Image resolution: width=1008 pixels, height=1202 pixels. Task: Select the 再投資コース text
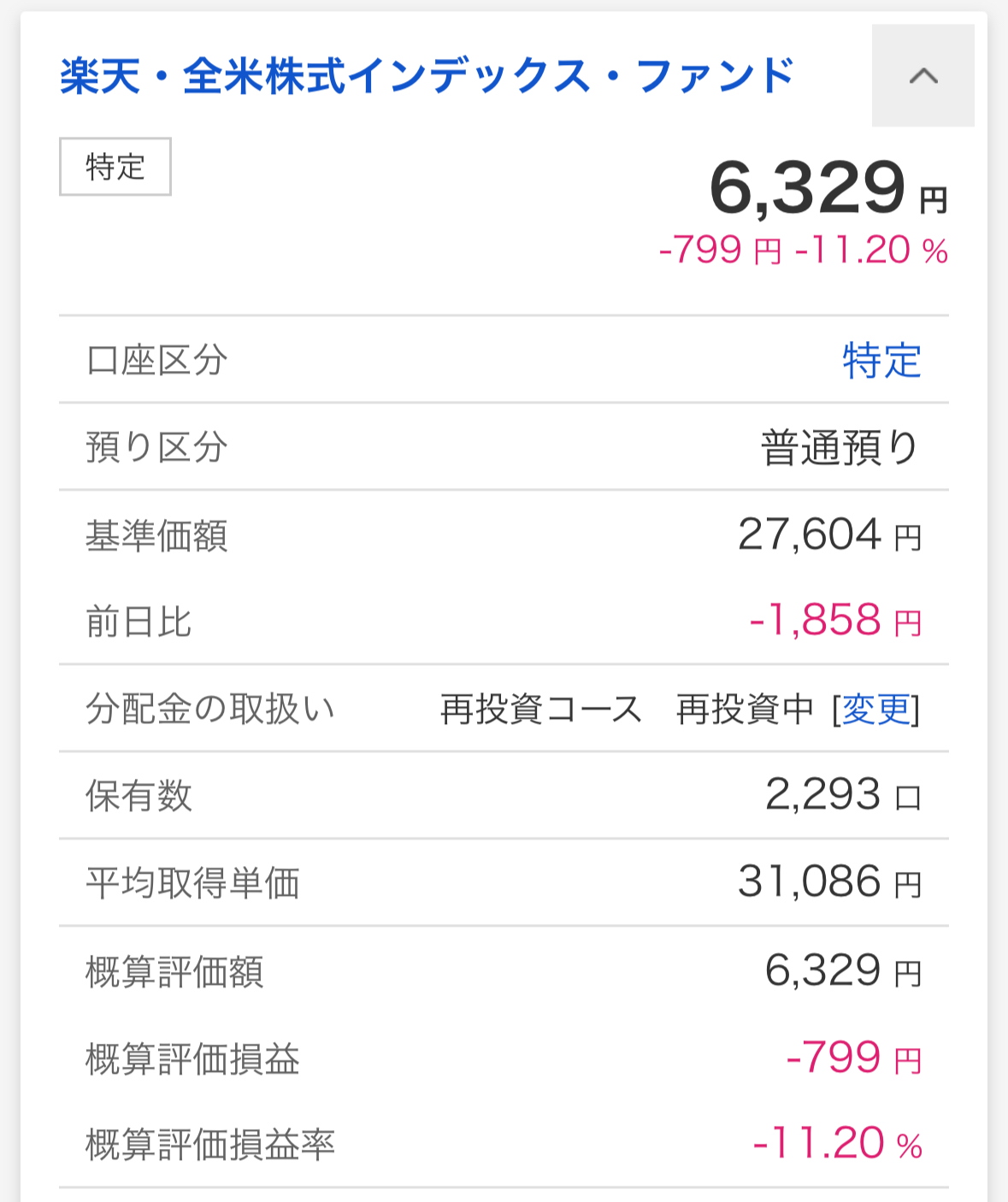pyautogui.click(x=541, y=709)
